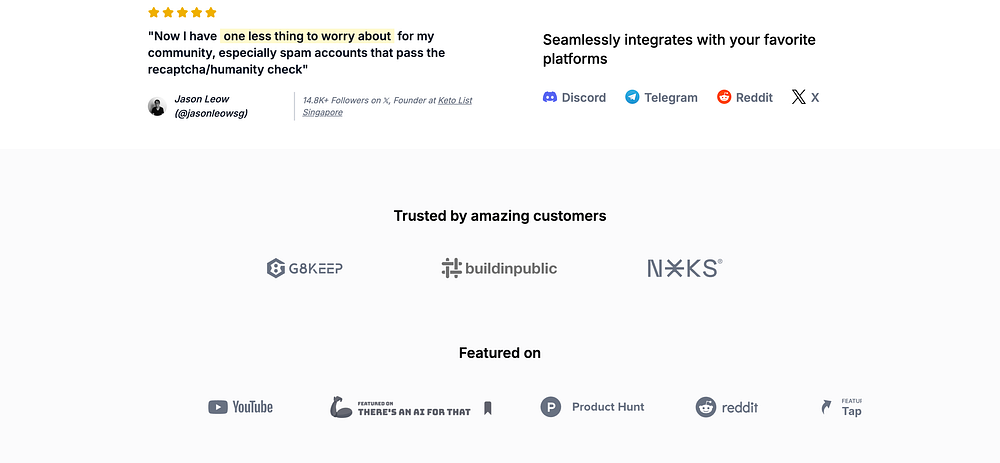Click the Product Hunt circular P icon

(x=551, y=407)
